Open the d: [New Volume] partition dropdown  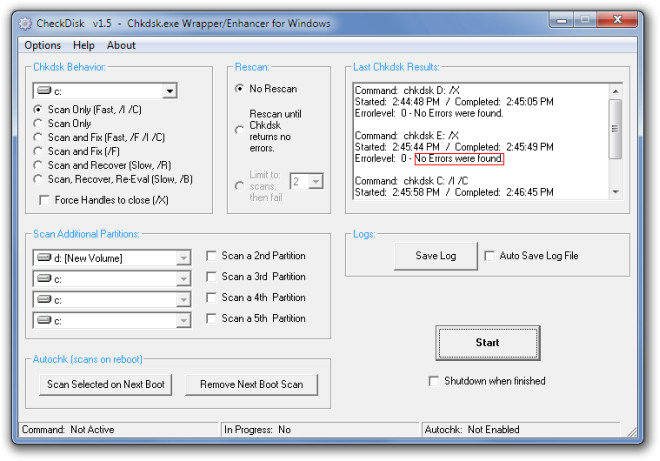pyautogui.click(x=183, y=258)
